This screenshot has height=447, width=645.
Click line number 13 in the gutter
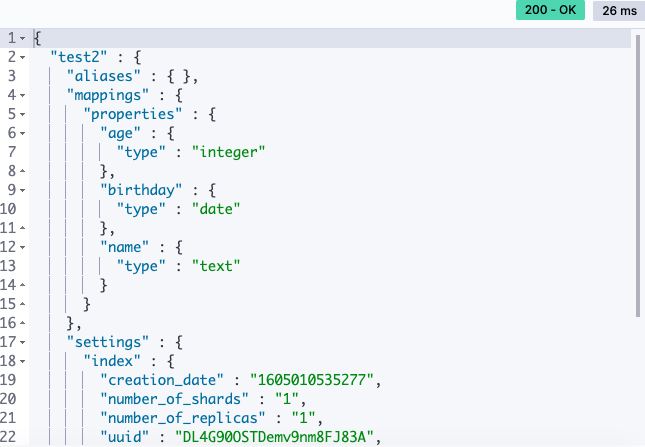8,266
